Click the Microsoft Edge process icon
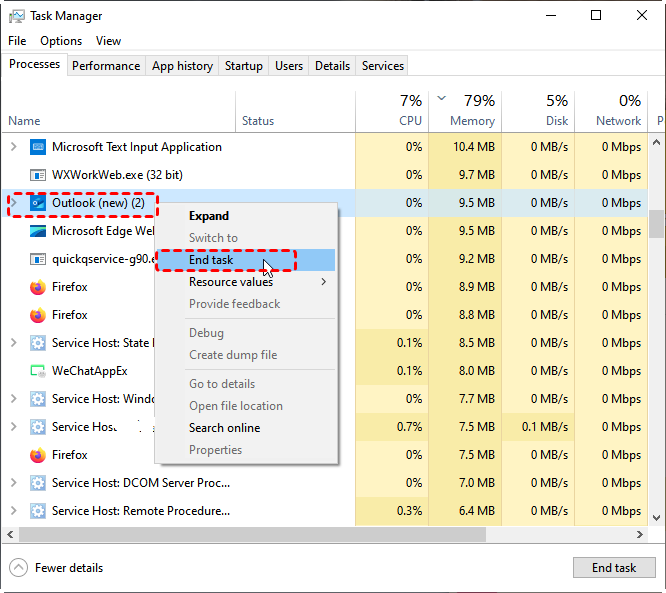 (38, 231)
